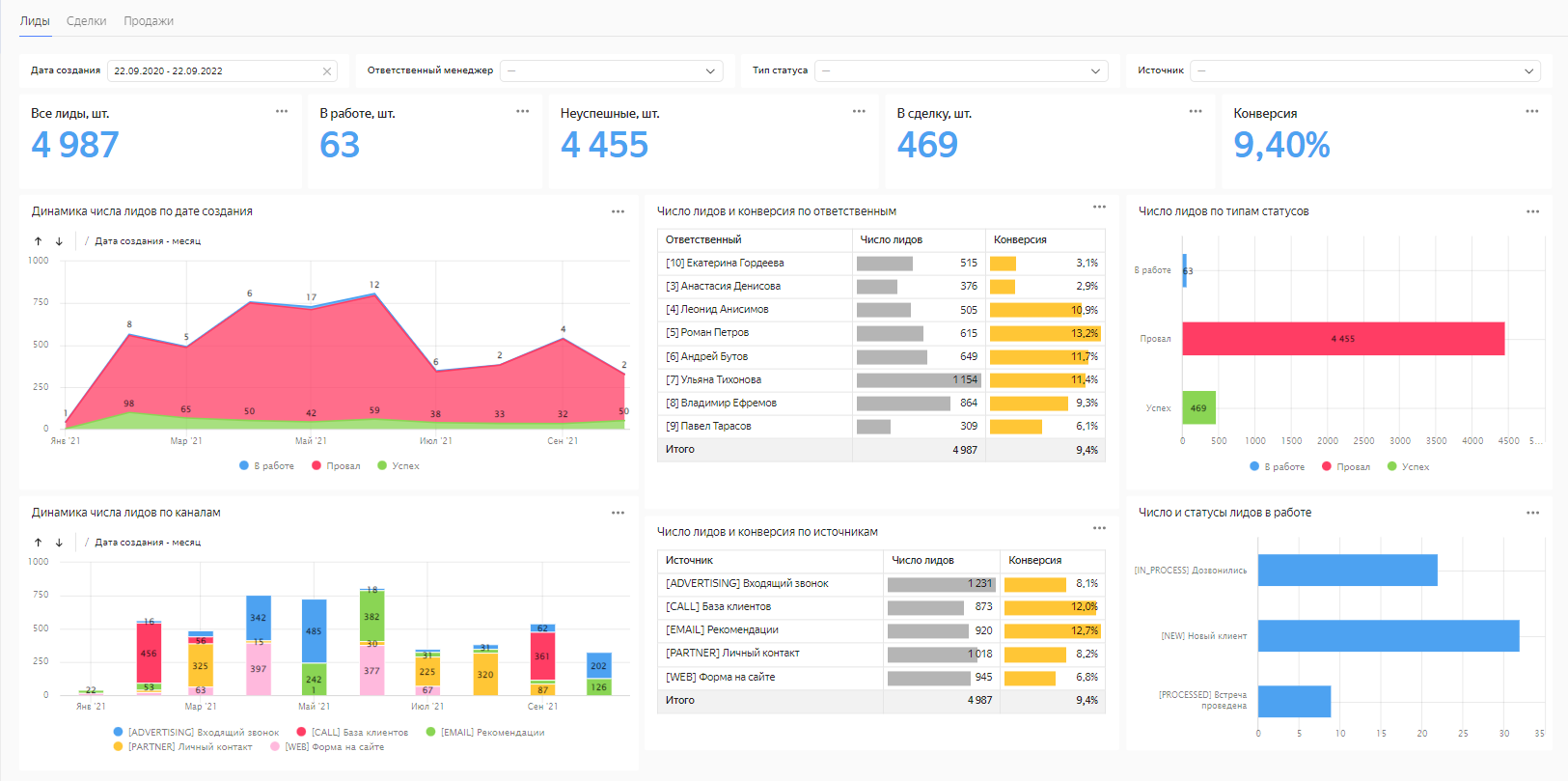This screenshot has height=781, width=1568.
Task: Open menu of лиды по типам статусов chart
Action: coord(1532,211)
